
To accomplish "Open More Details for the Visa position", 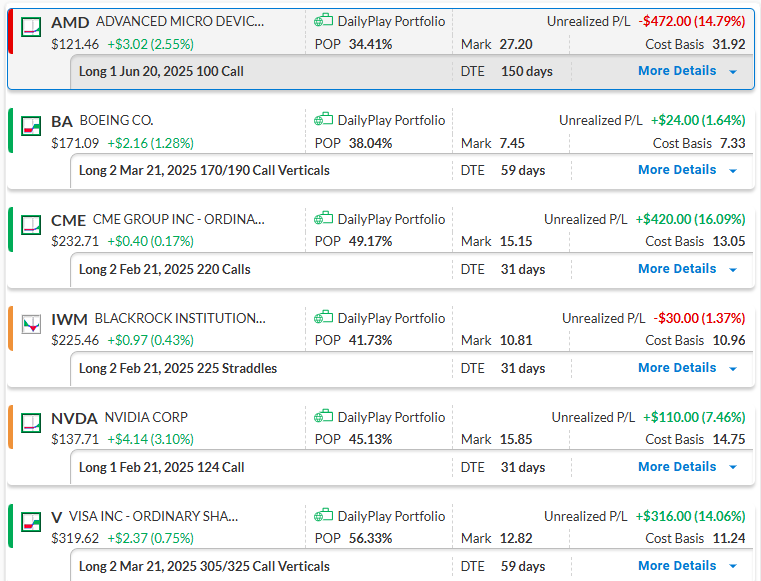I will coord(677,566).
